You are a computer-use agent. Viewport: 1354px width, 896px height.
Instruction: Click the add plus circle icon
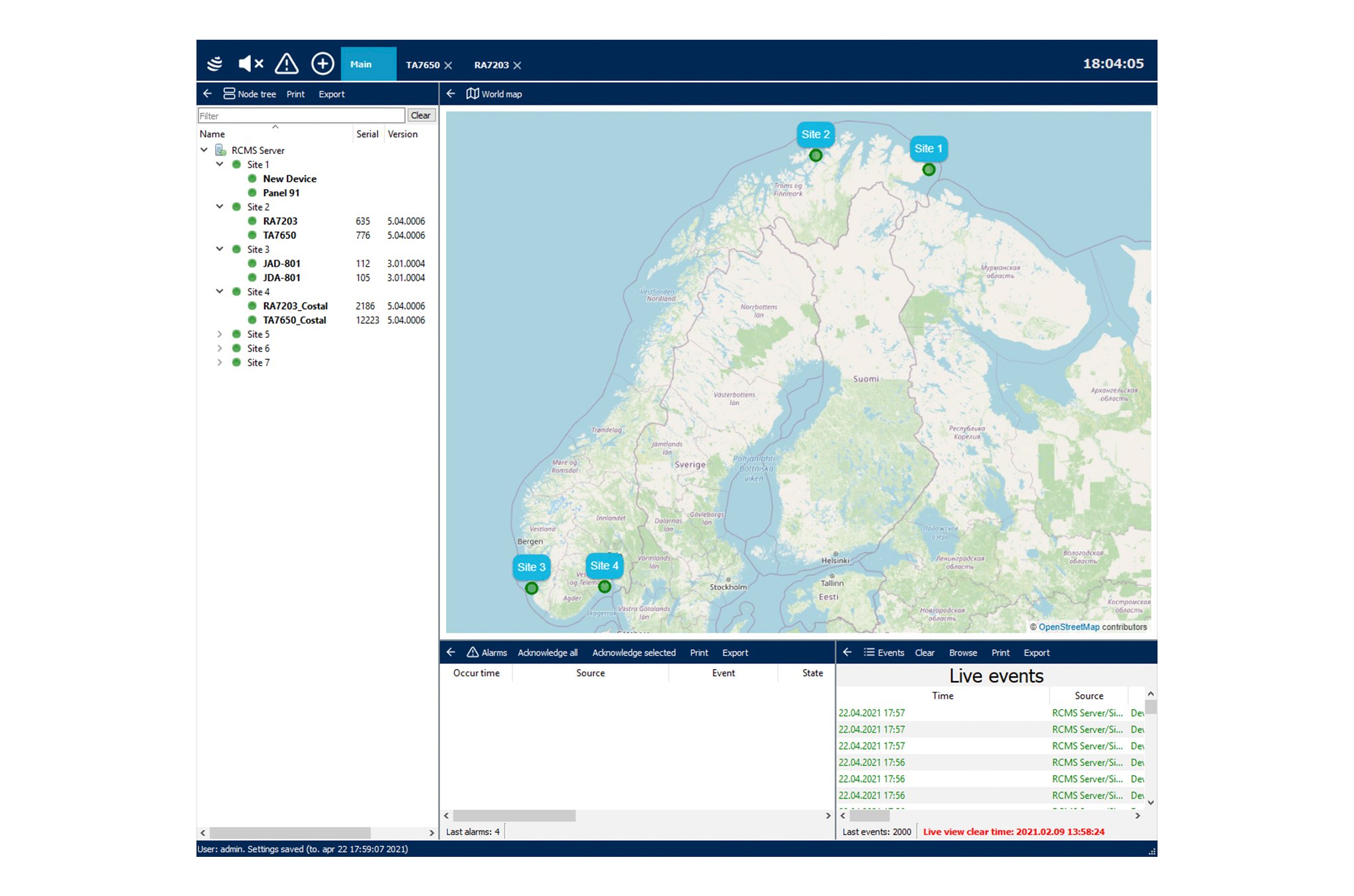click(323, 64)
